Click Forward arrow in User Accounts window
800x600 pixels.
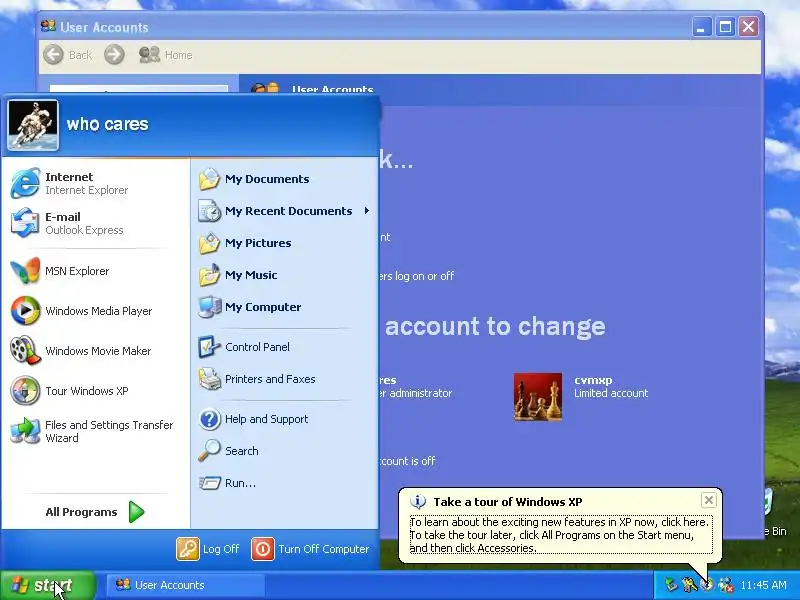click(x=114, y=55)
